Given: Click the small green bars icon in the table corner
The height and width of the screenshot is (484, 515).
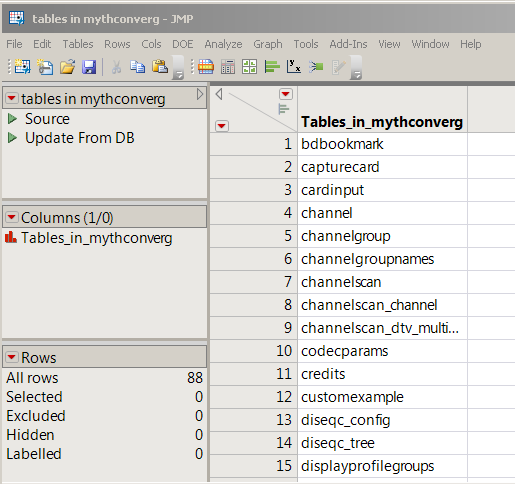Looking at the screenshot, I should [x=284, y=109].
